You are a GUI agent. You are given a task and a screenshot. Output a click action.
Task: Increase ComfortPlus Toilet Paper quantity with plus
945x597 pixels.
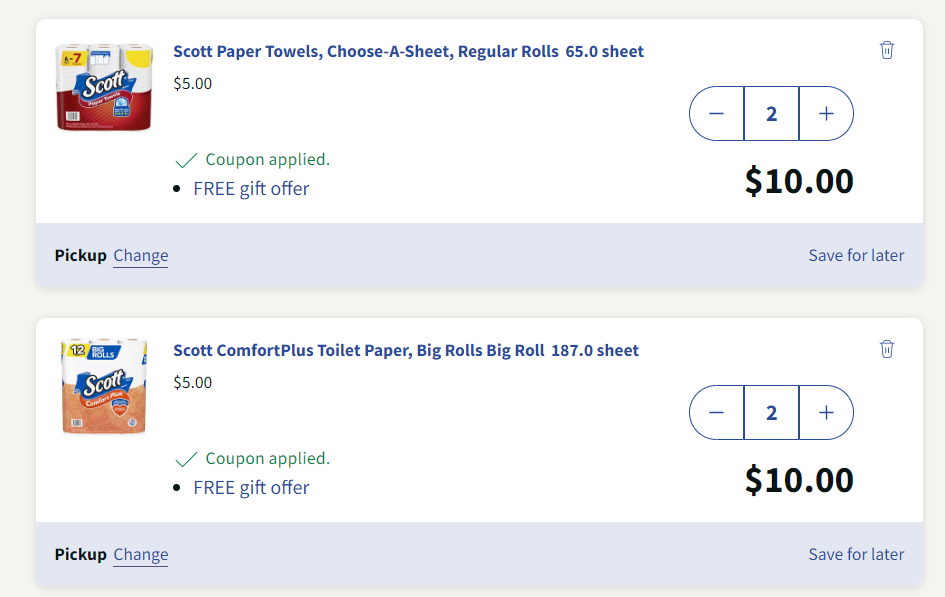(826, 413)
